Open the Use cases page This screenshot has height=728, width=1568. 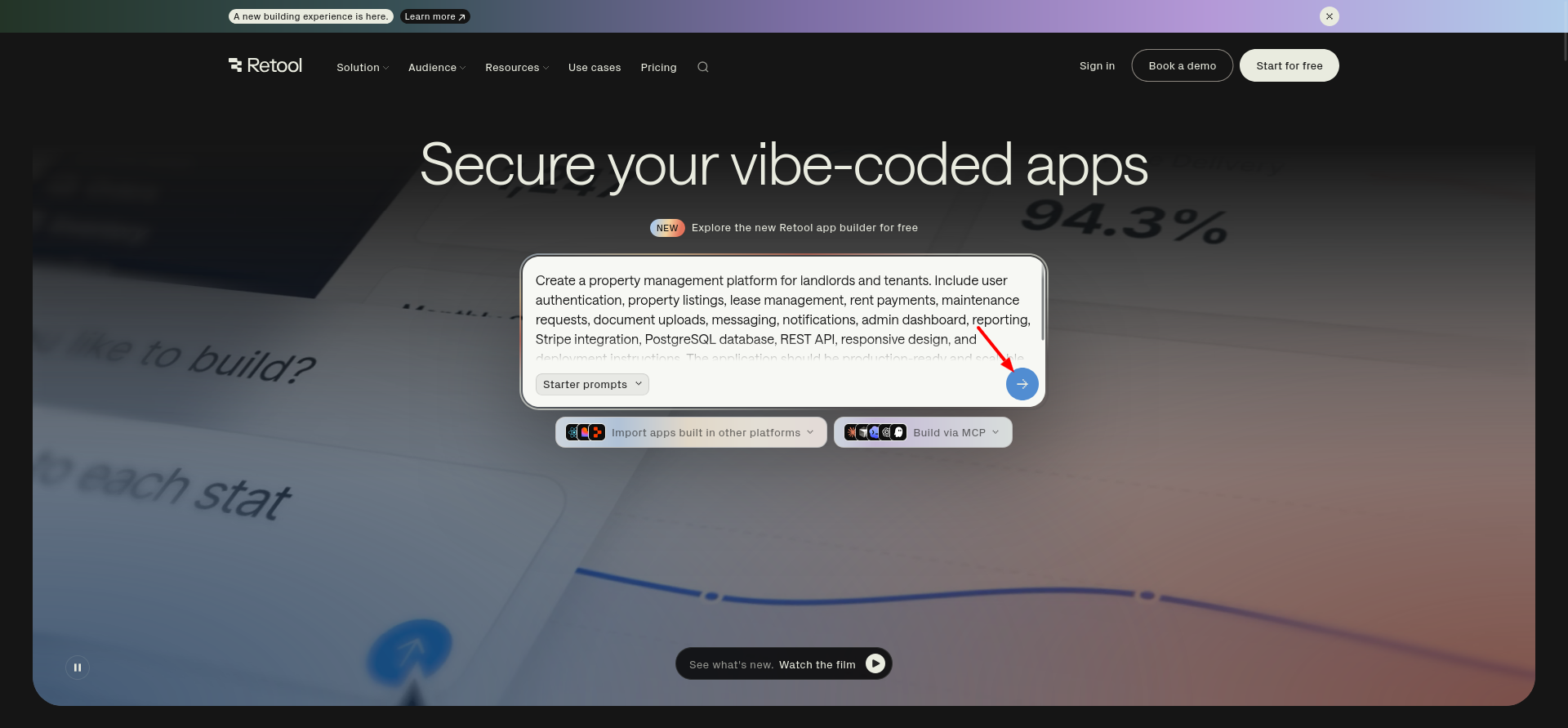pos(595,67)
